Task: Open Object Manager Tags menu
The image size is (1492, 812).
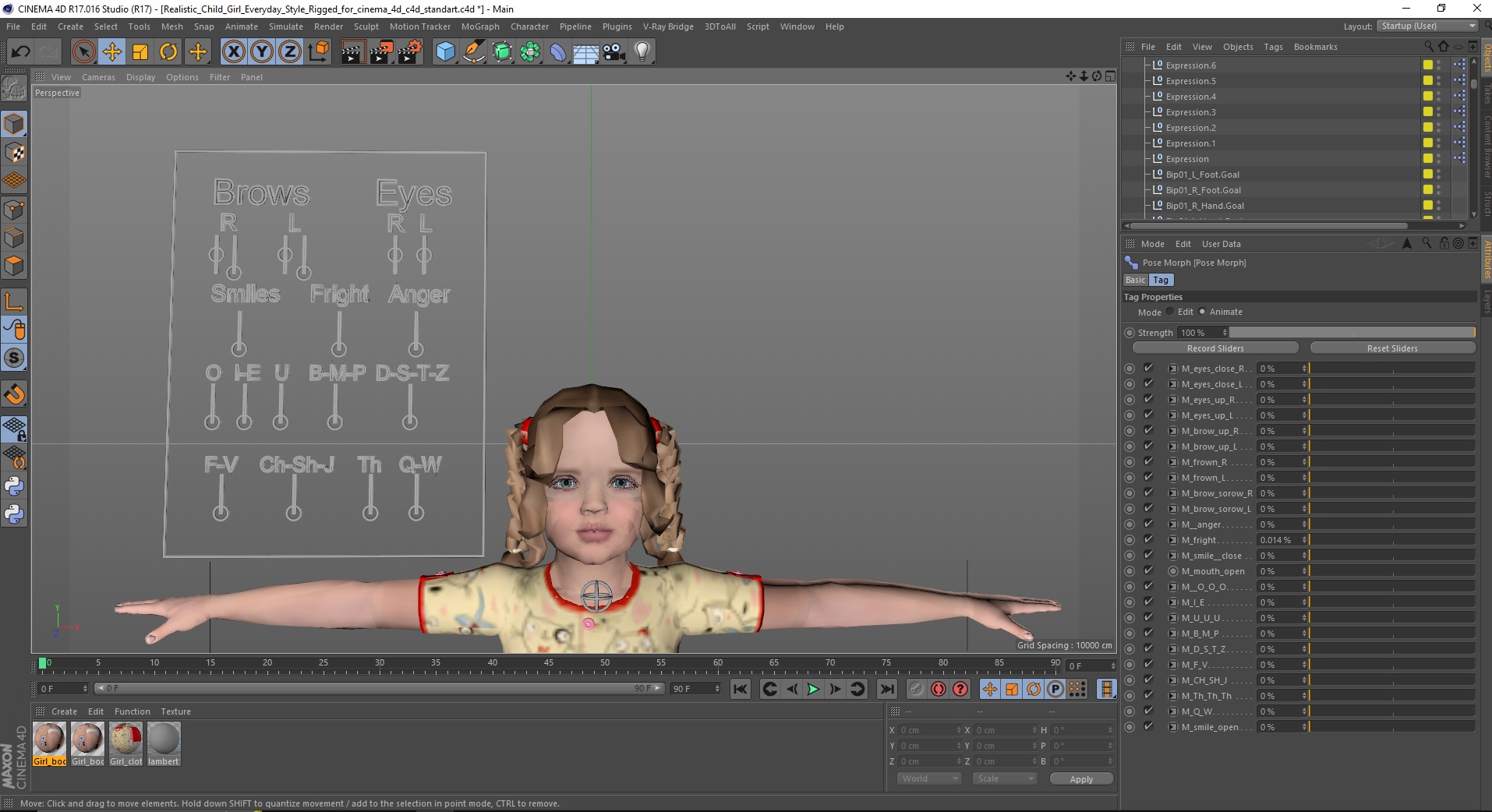Action: (1273, 47)
